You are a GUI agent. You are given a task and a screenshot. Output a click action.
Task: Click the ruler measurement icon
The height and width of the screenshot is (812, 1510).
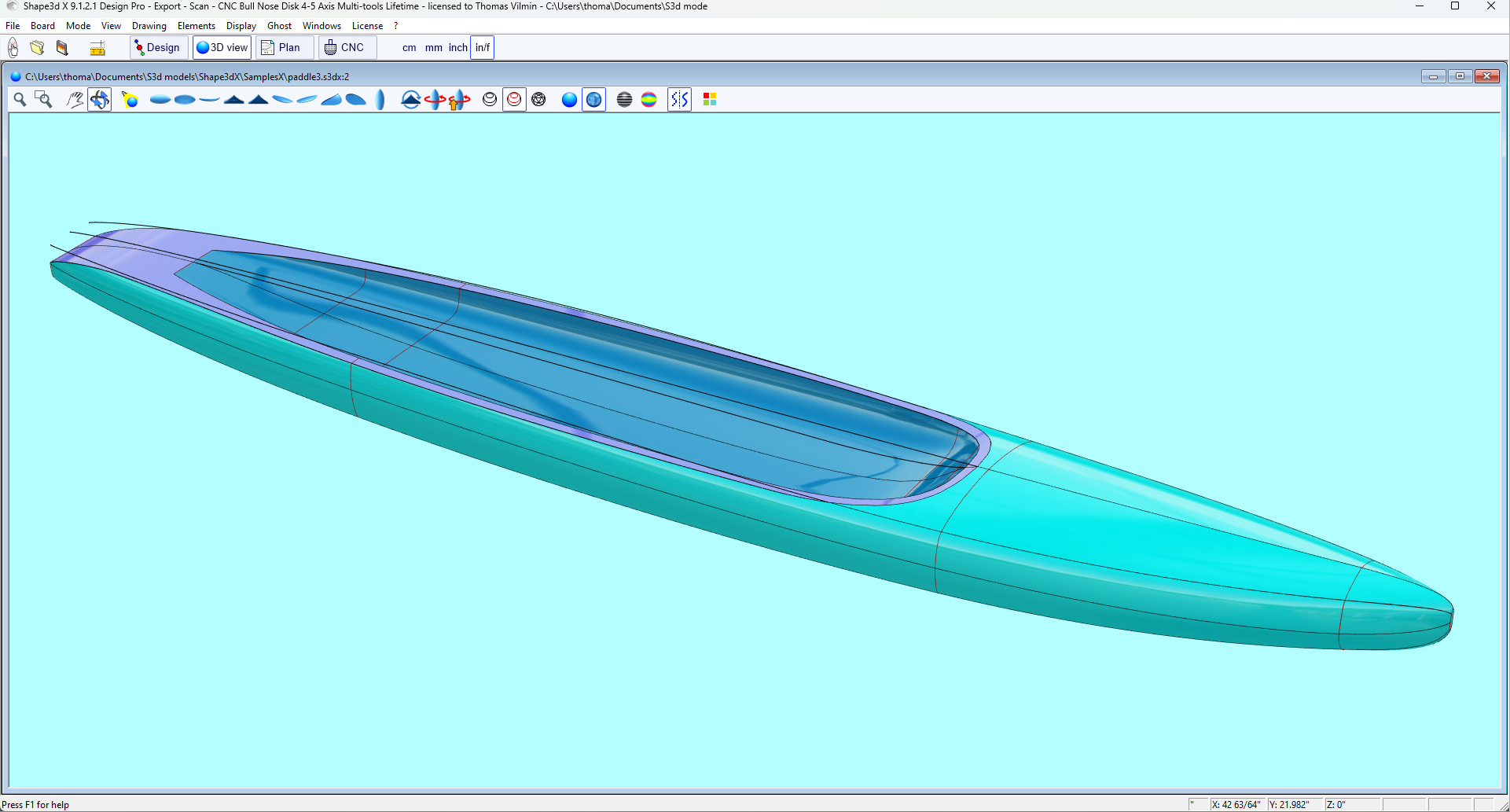click(97, 48)
